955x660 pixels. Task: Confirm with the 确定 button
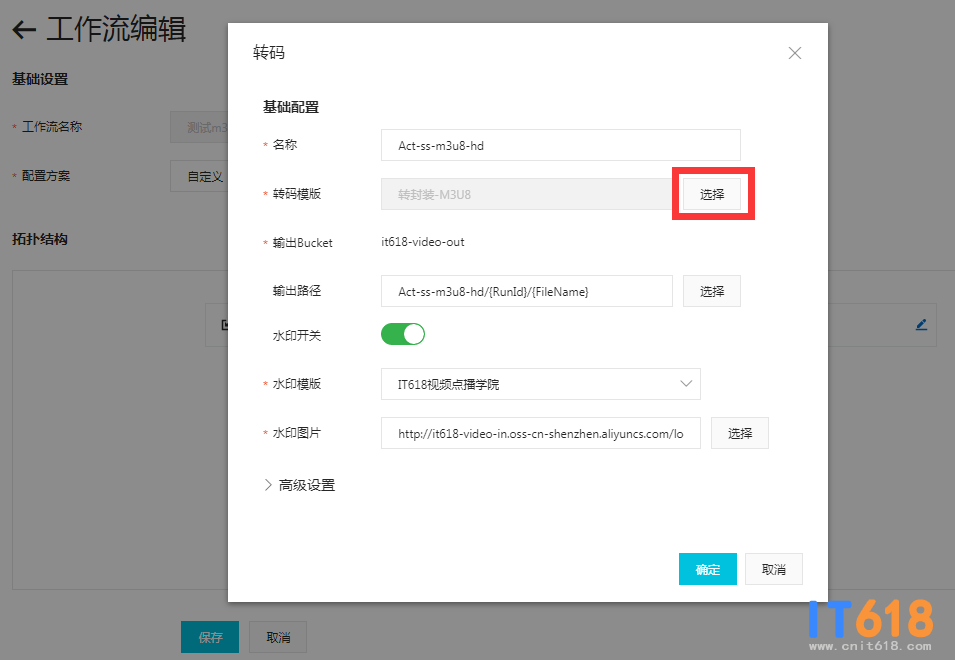708,569
